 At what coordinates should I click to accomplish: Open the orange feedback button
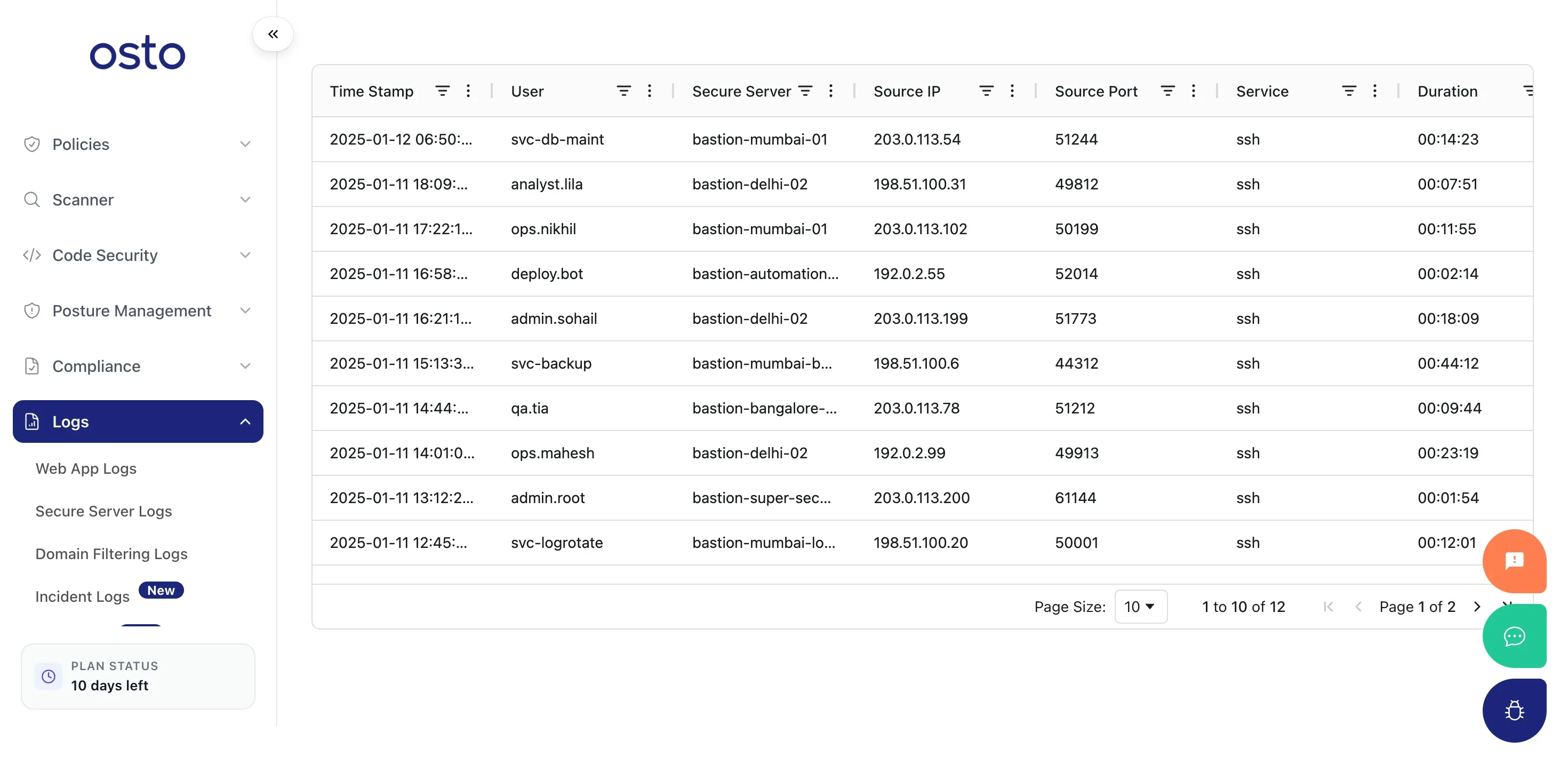(x=1515, y=561)
